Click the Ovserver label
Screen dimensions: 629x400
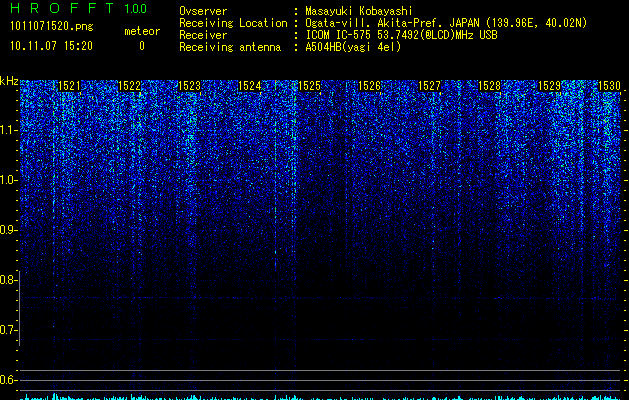click(203, 11)
